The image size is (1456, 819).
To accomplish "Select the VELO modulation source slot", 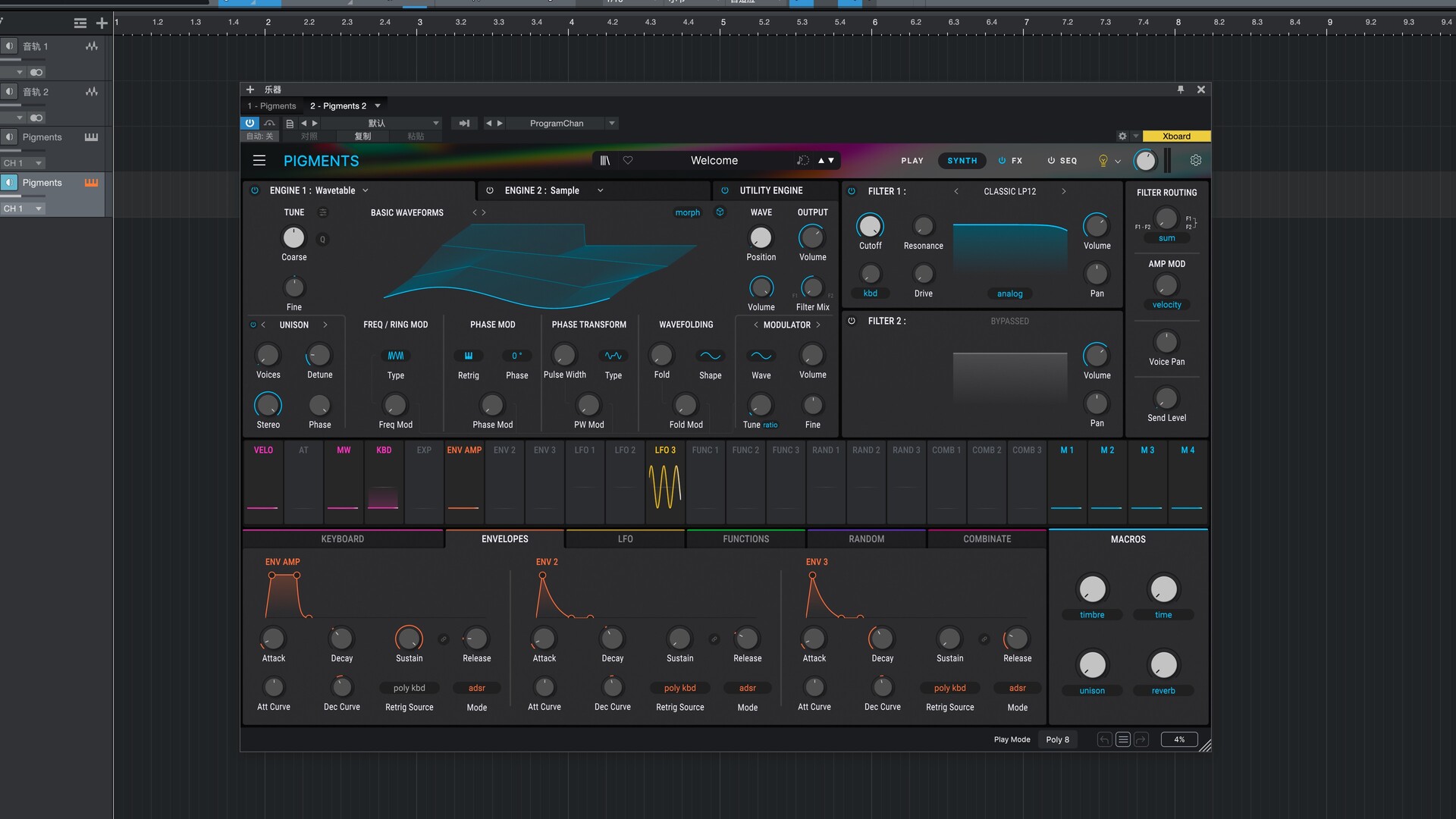I will [x=263, y=482].
